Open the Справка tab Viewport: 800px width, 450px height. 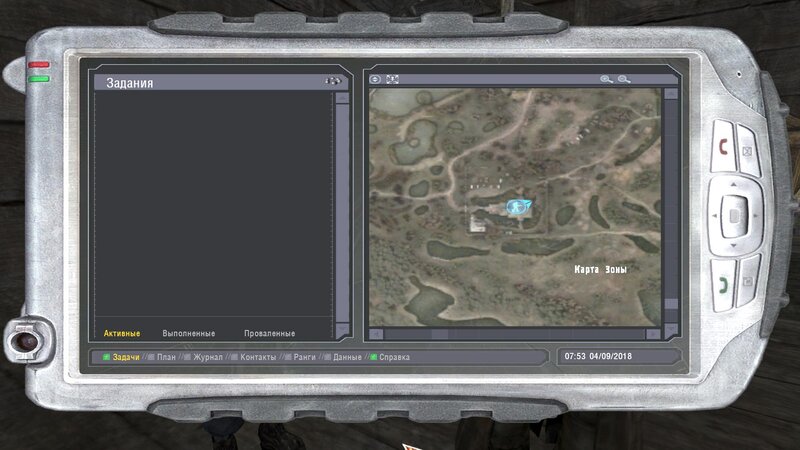click(x=394, y=357)
